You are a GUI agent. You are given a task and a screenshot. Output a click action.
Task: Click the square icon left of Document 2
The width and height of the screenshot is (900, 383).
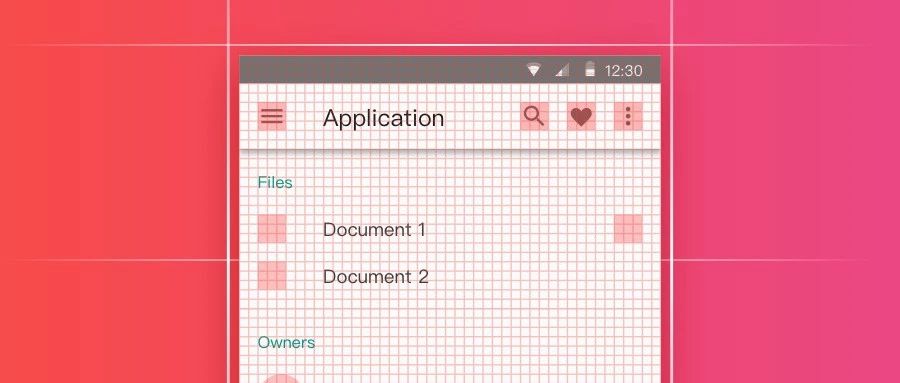point(271,276)
